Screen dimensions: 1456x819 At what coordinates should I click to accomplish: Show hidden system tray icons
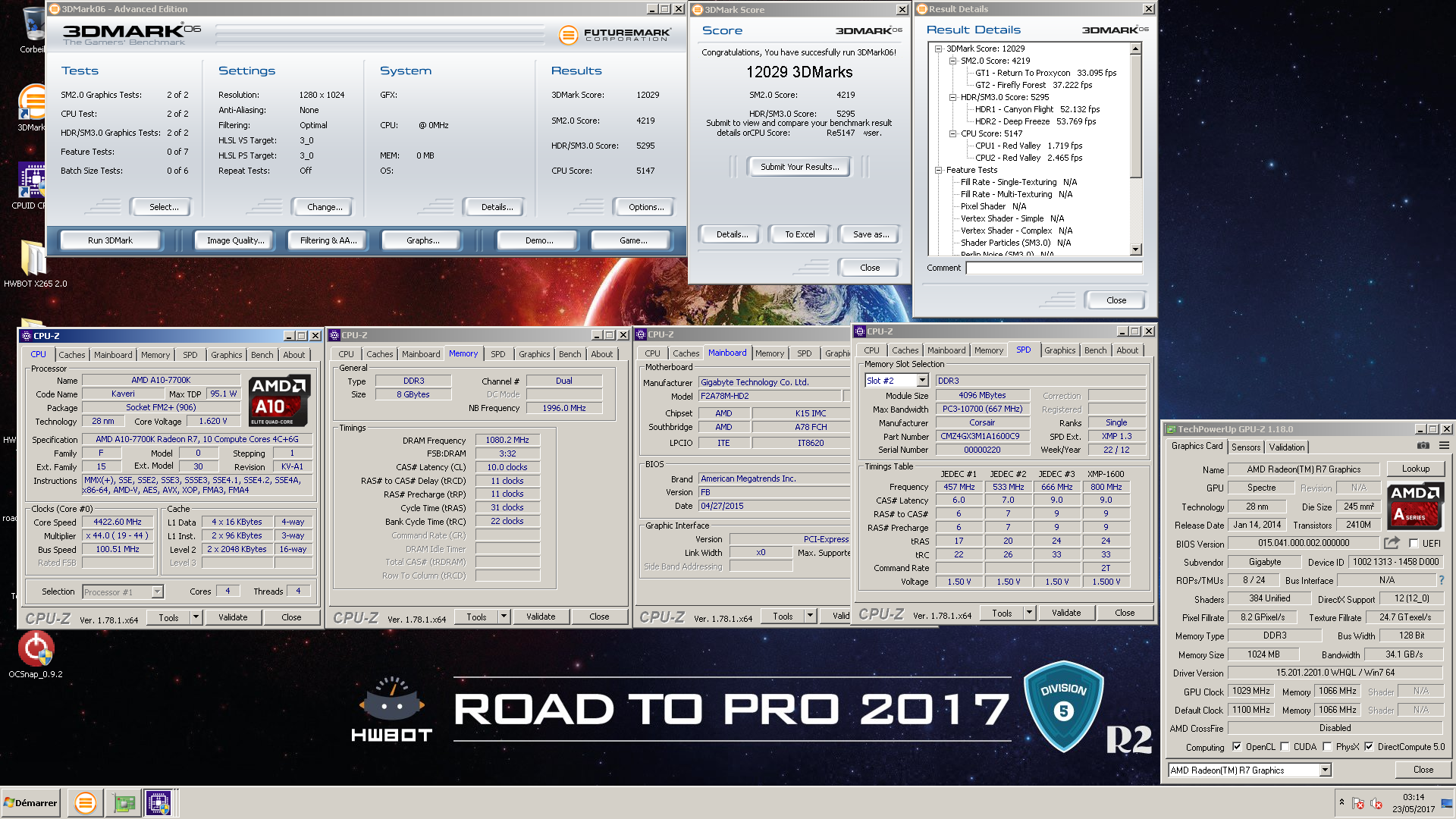coord(1341,802)
